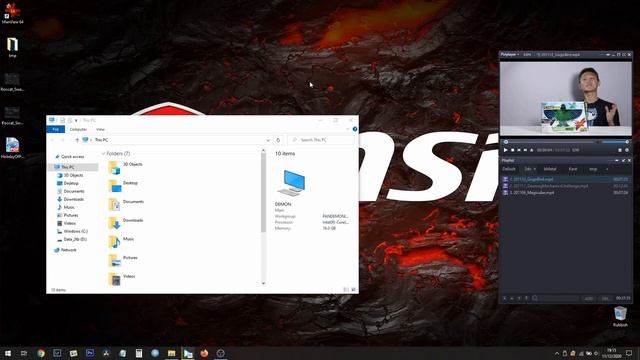Screen dimensions: 640x360
Task: Select the HolidayOff PDF desktop icon
Action: point(13,148)
